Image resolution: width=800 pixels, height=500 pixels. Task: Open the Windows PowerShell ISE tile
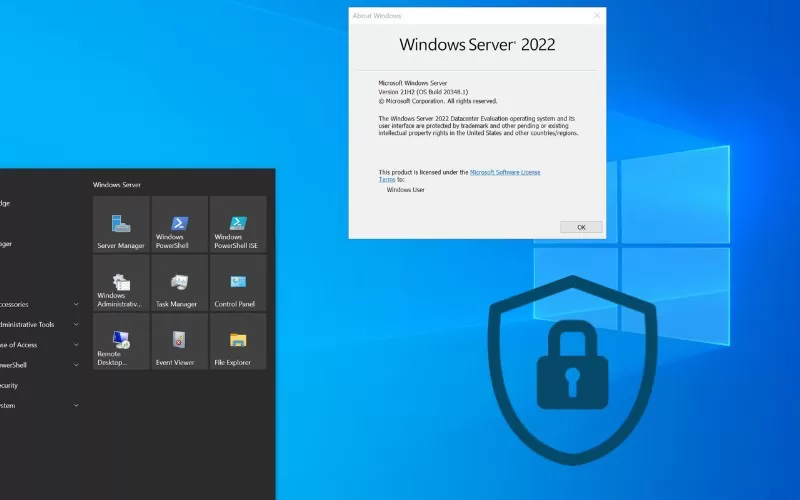[238, 225]
